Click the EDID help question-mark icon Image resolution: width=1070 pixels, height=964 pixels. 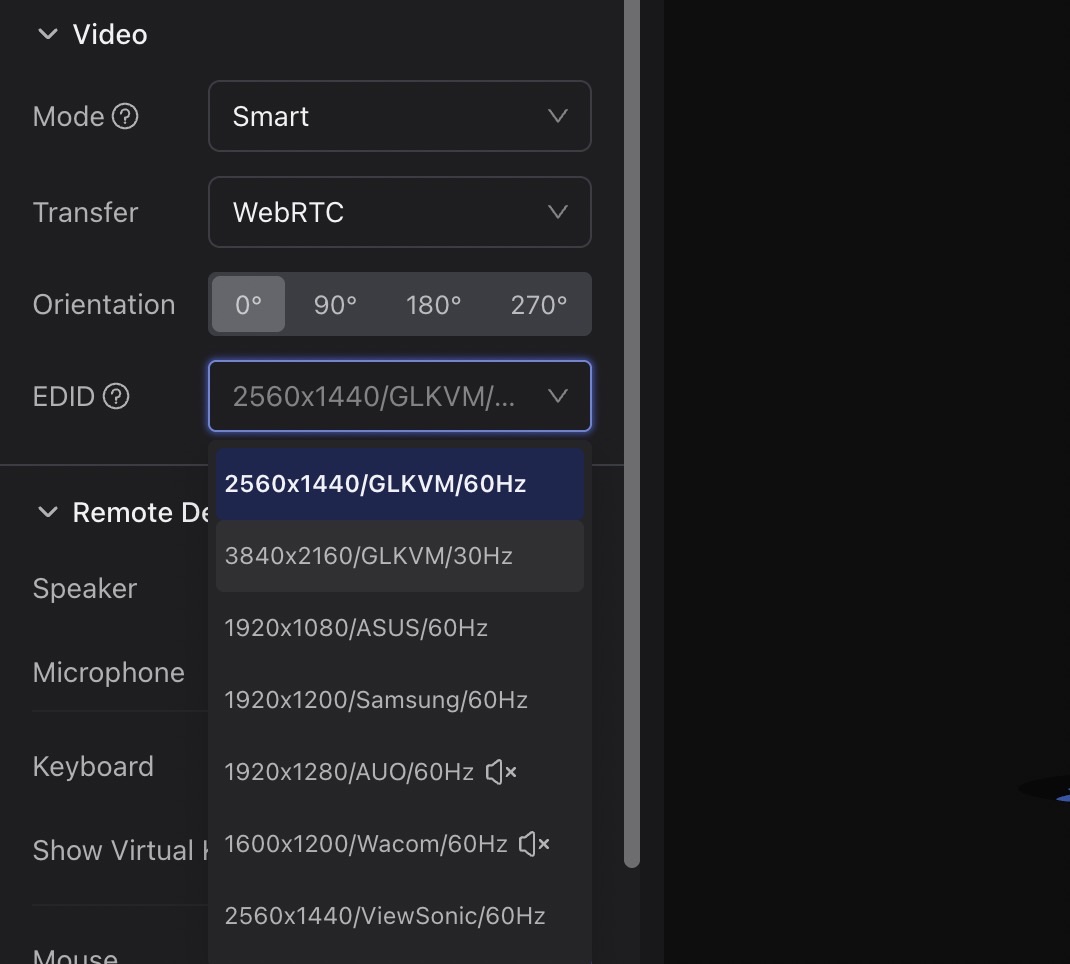pos(117,397)
